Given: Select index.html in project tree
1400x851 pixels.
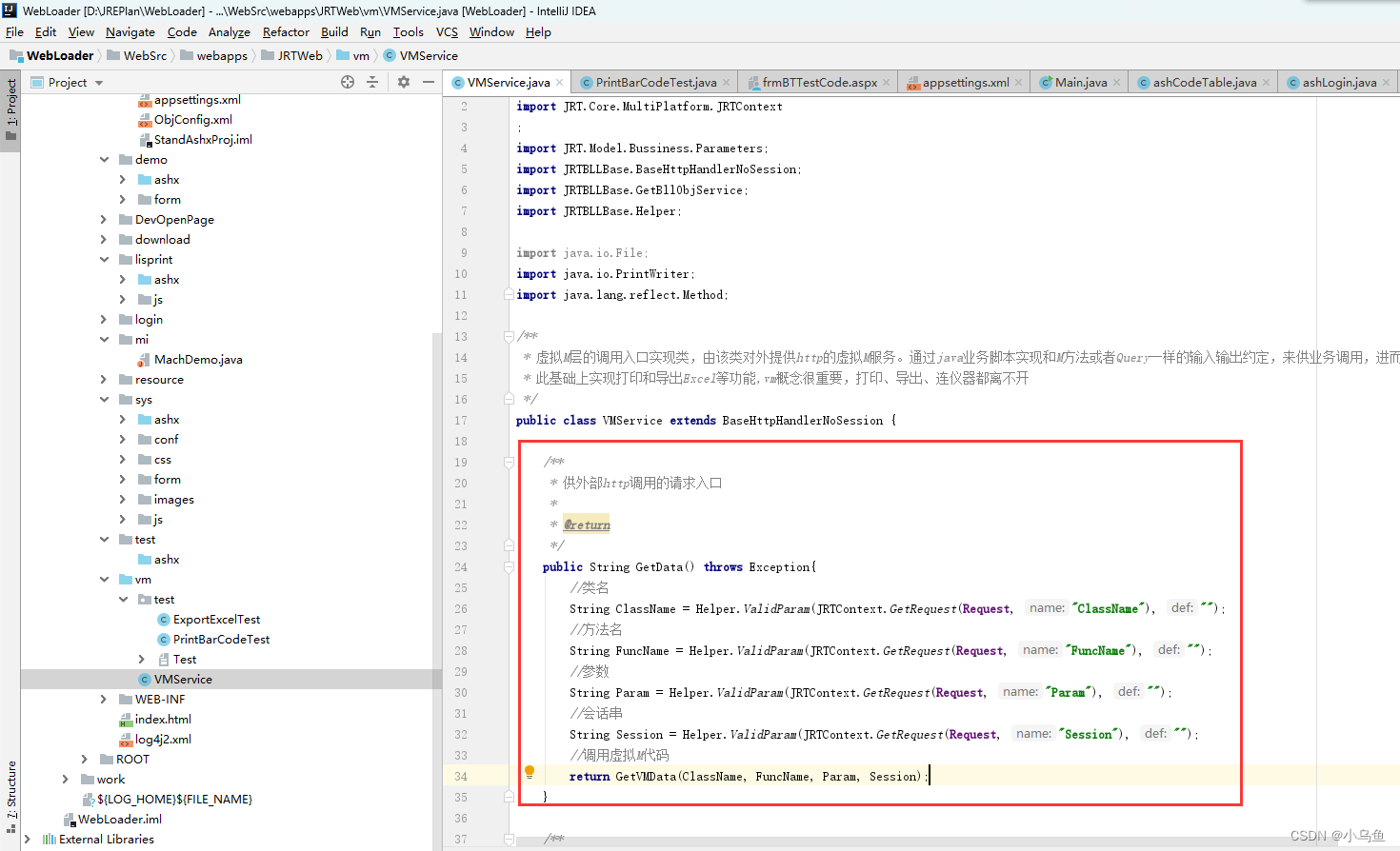Looking at the screenshot, I should tap(163, 720).
